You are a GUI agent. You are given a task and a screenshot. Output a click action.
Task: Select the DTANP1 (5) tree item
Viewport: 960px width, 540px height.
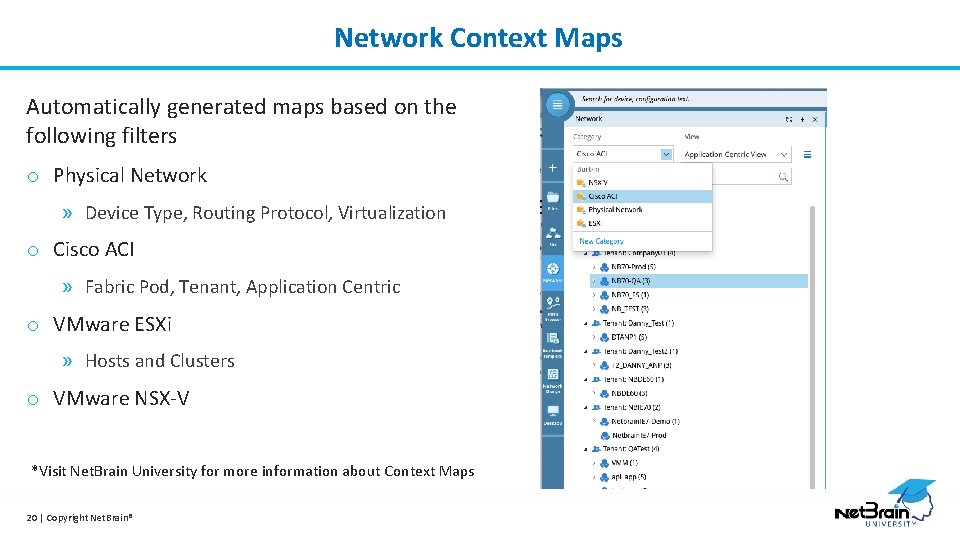tap(629, 337)
